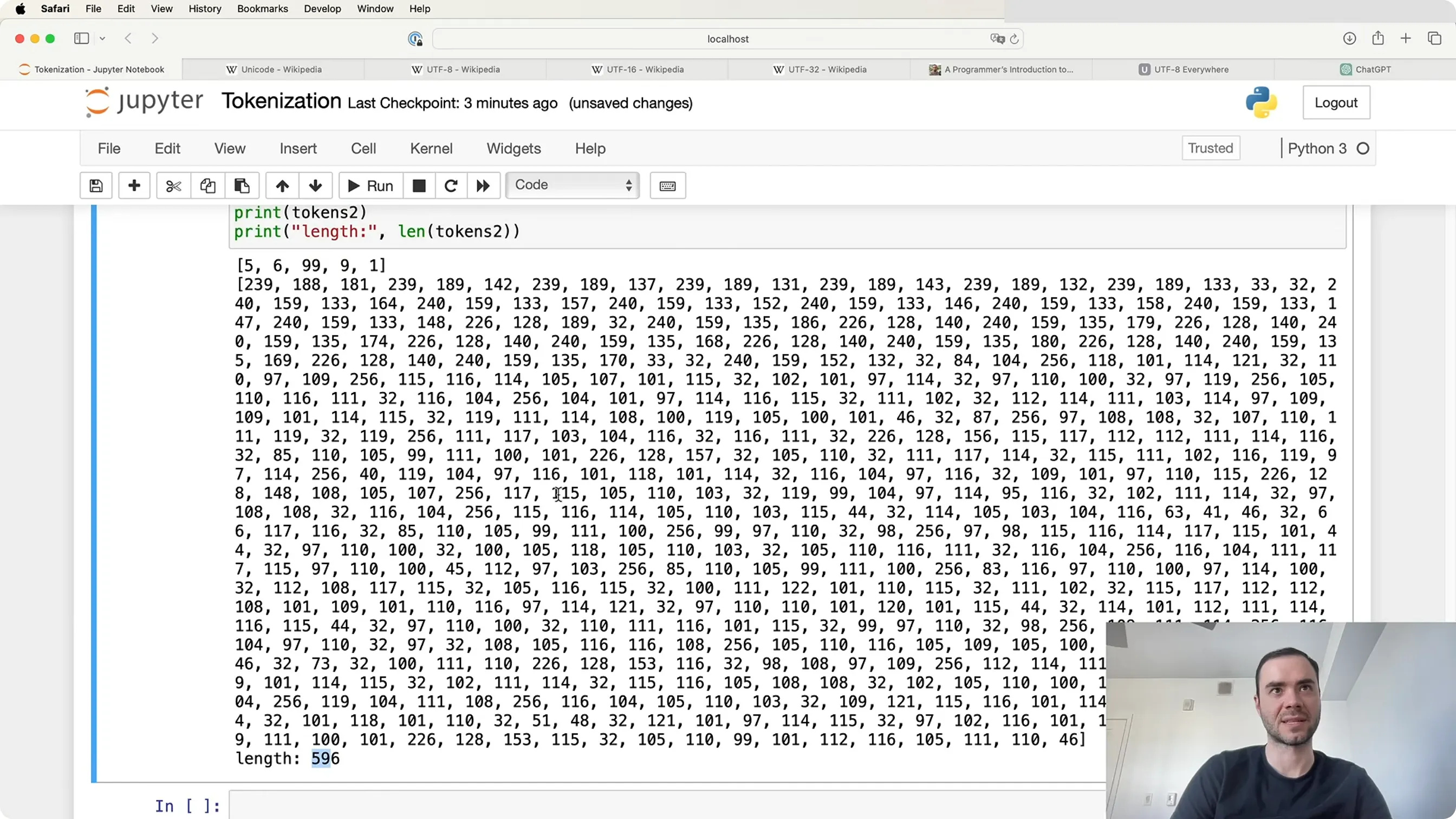Open a new Safari tab with plus icon
Screen dimensions: 1456x819
click(1406, 38)
